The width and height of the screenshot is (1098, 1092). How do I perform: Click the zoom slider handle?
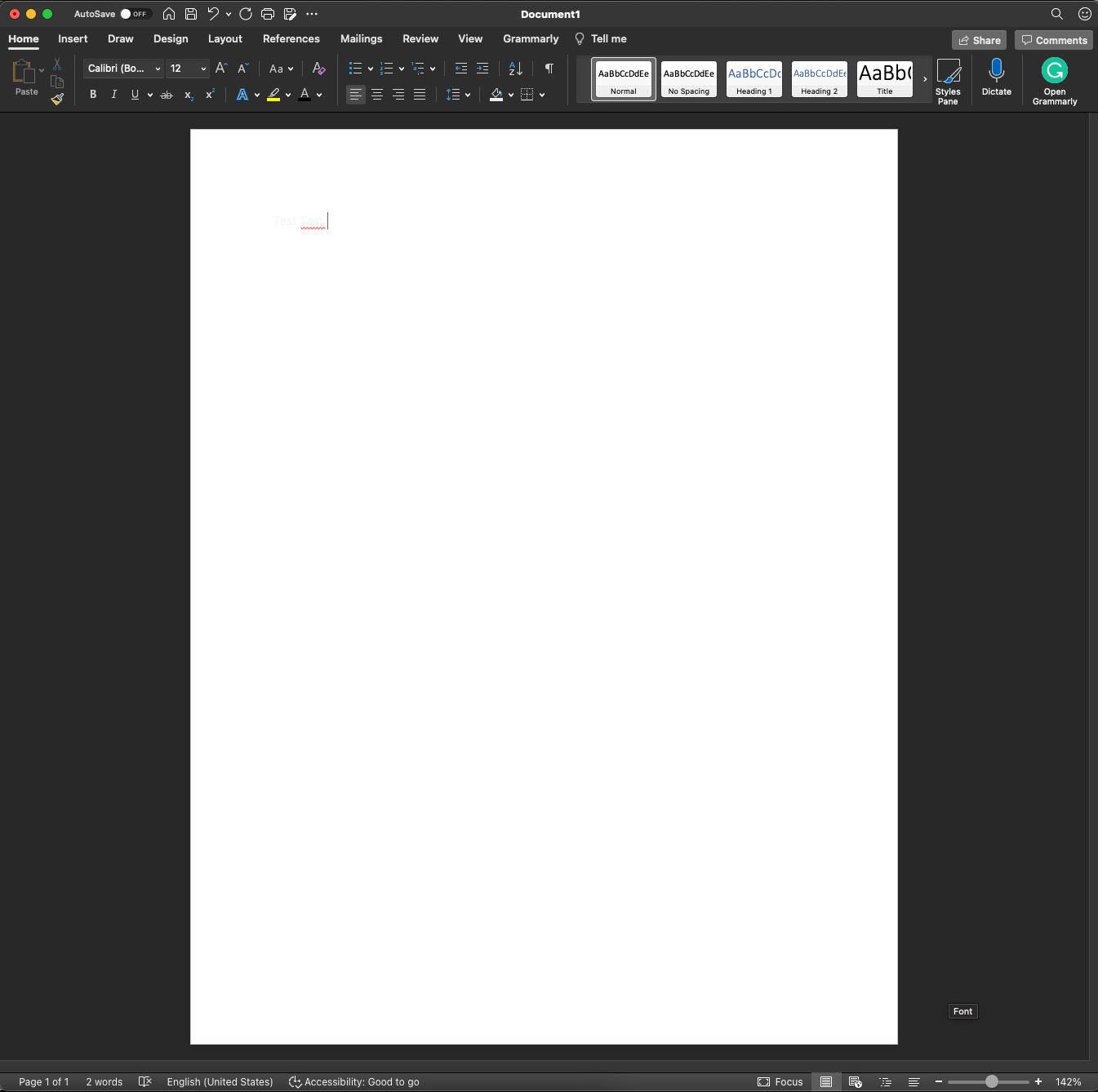(991, 1081)
